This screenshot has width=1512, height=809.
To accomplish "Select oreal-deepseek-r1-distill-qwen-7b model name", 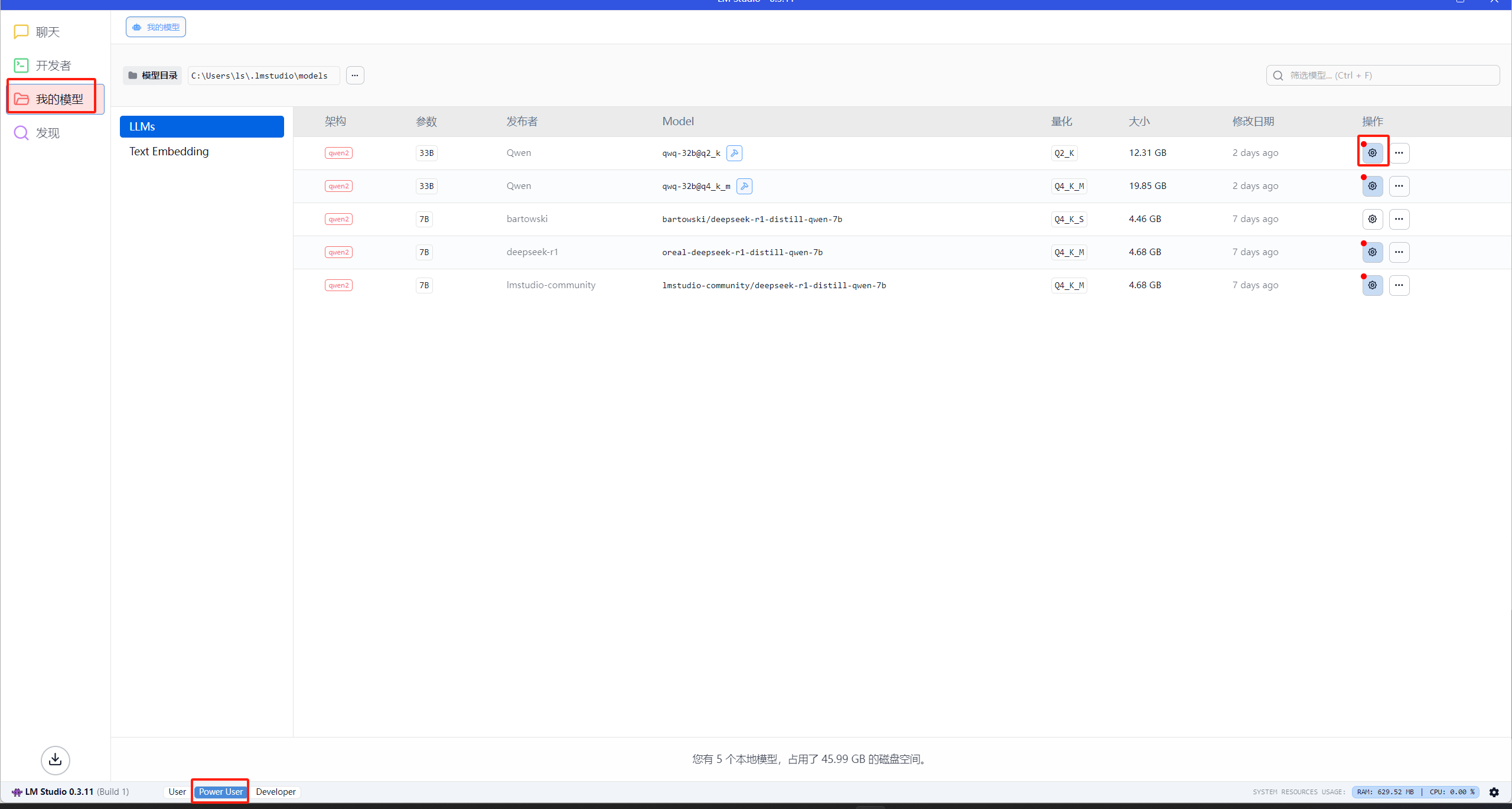I will tap(742, 252).
